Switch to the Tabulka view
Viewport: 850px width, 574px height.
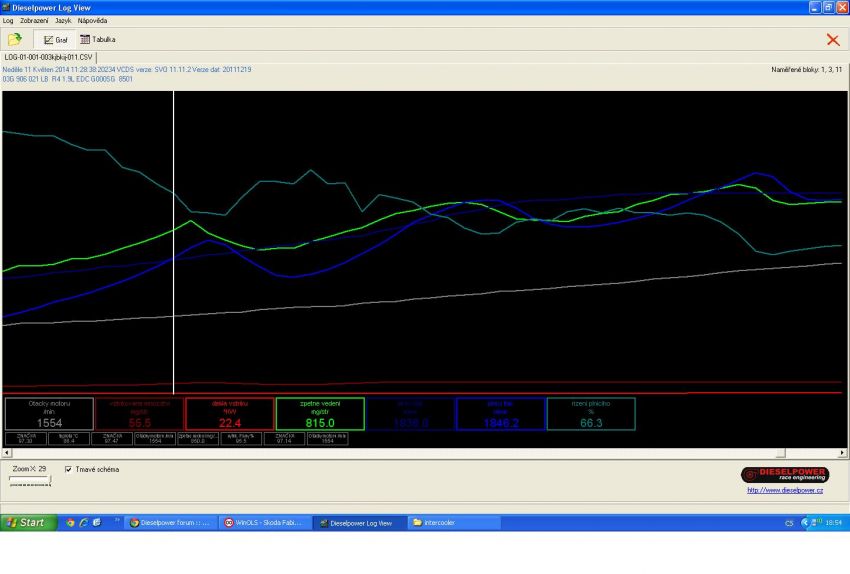coord(98,39)
